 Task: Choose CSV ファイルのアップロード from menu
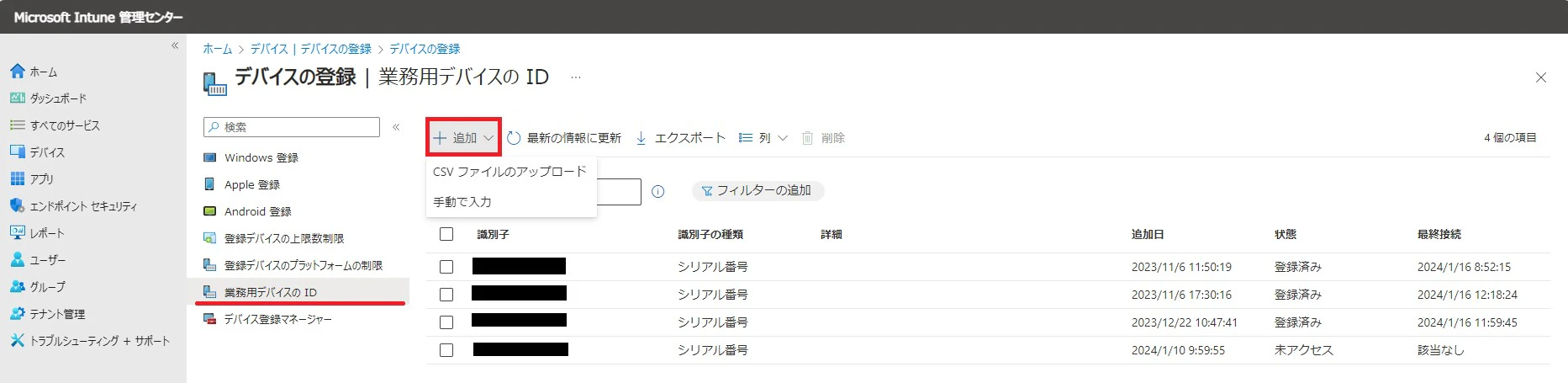point(509,172)
